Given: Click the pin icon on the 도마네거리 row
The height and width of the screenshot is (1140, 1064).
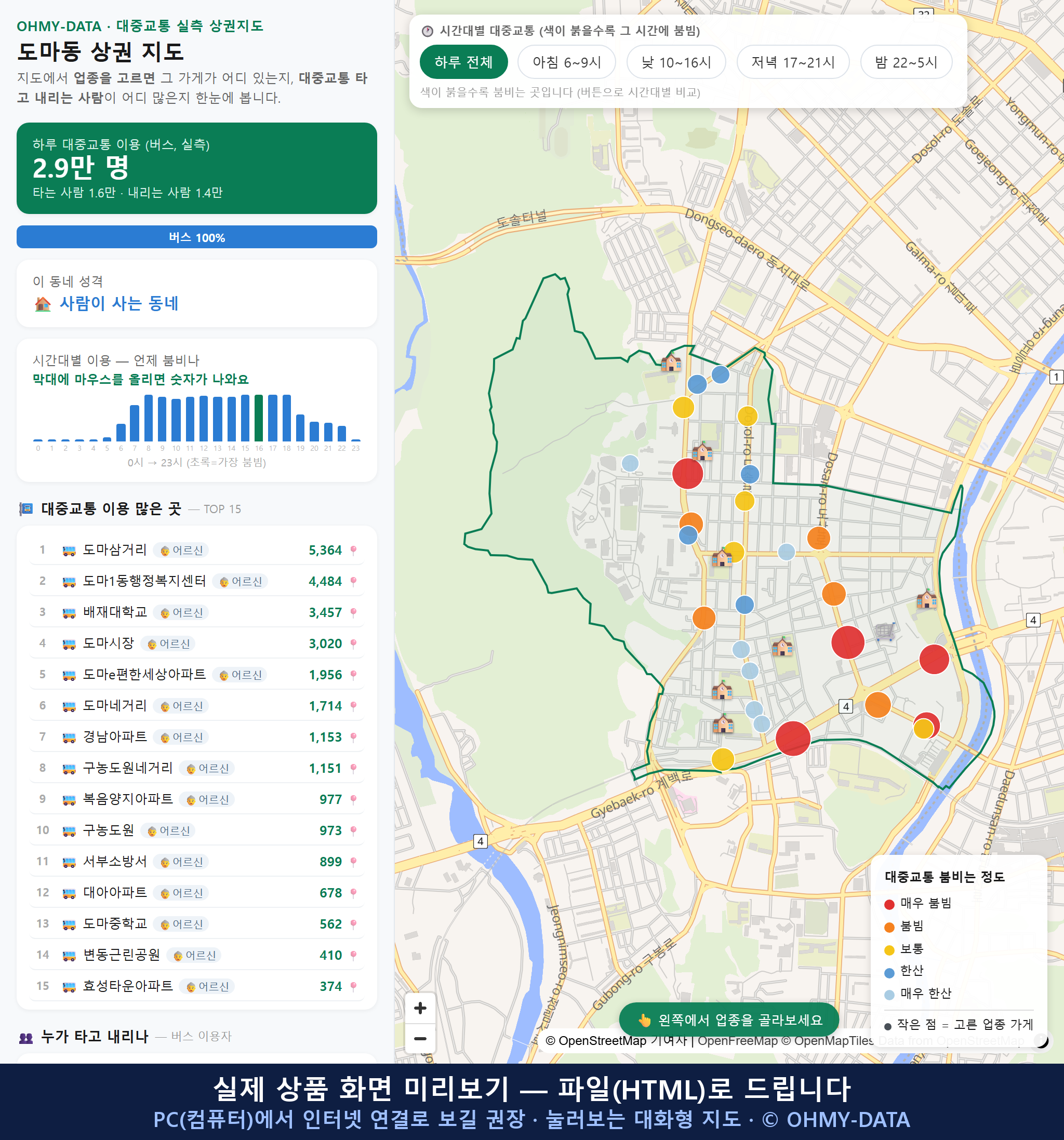Looking at the screenshot, I should (353, 706).
